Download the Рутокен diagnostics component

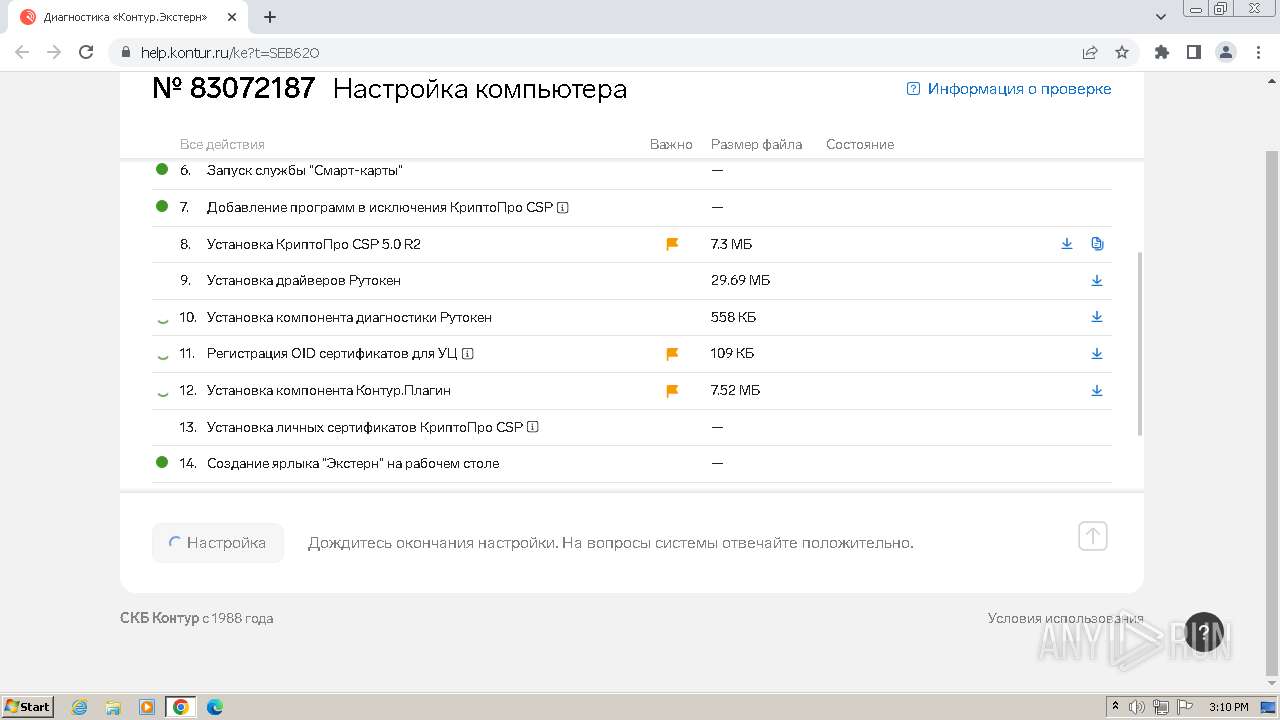[1097, 317]
